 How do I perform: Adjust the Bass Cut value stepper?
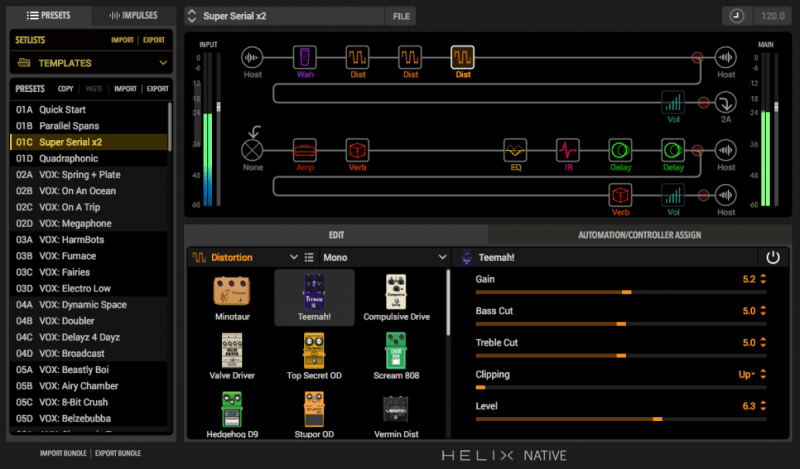[x=763, y=311]
